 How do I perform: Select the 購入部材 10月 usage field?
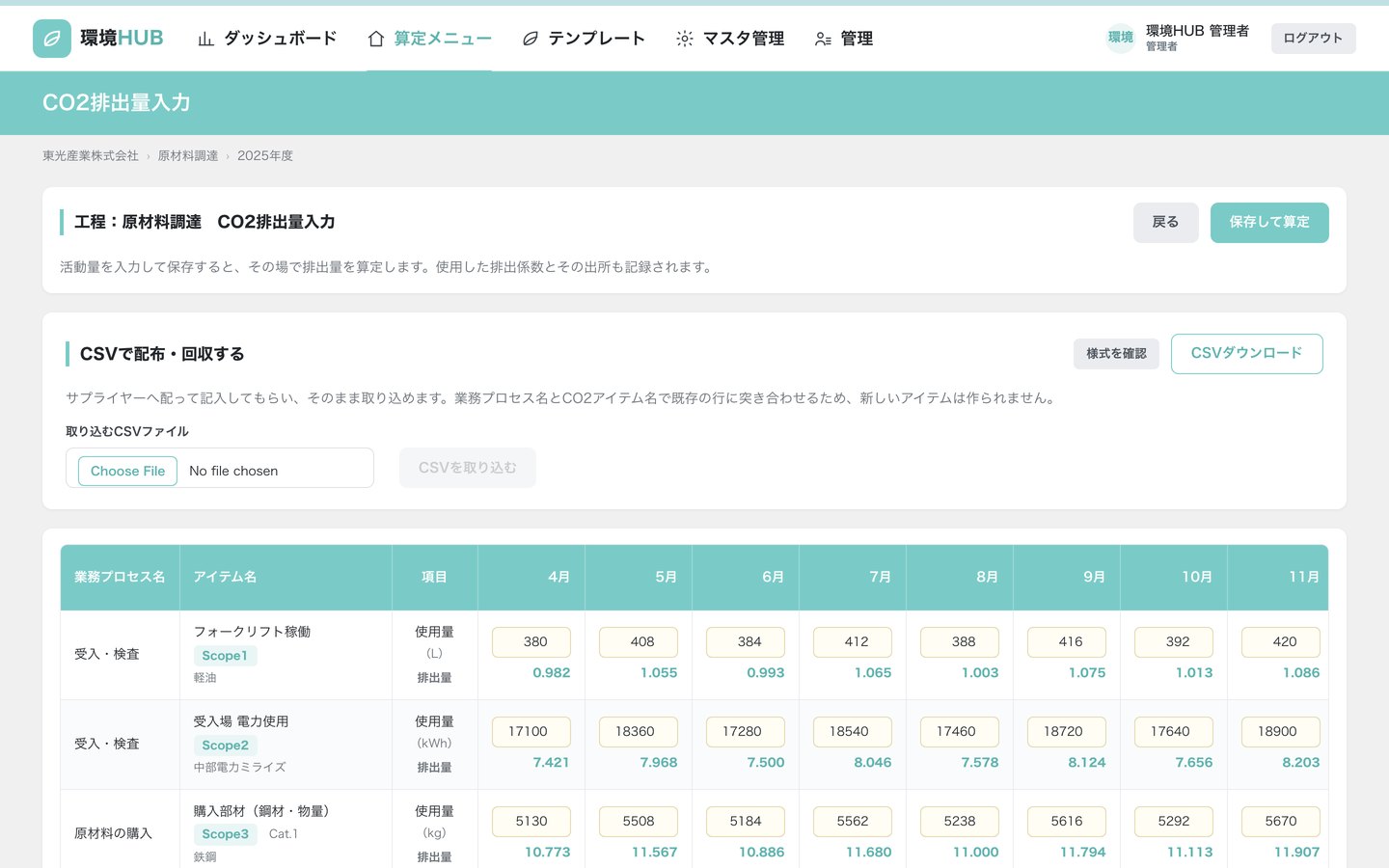[x=1174, y=822]
